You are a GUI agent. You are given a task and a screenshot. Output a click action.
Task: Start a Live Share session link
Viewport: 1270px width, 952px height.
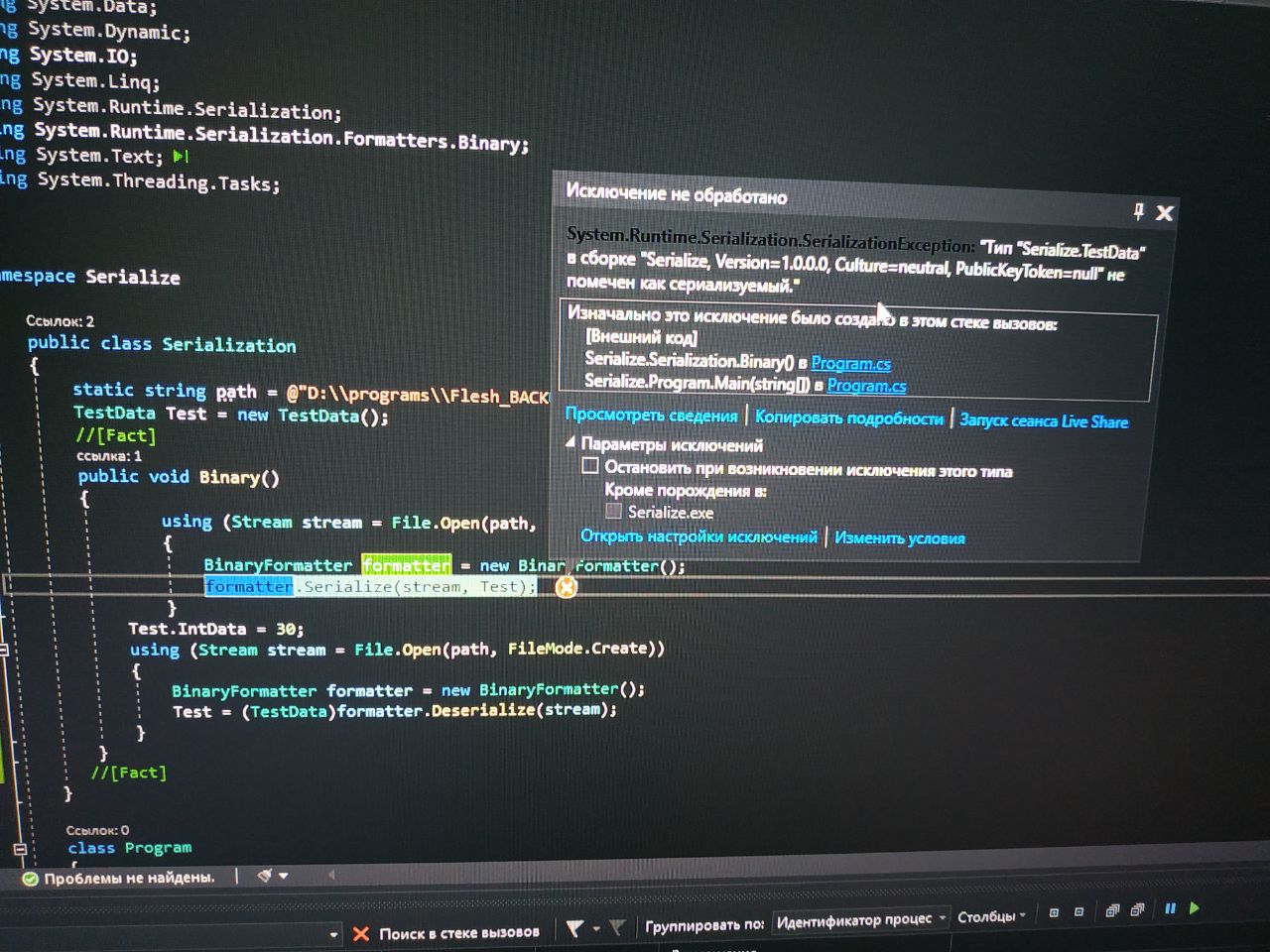[x=1044, y=420]
